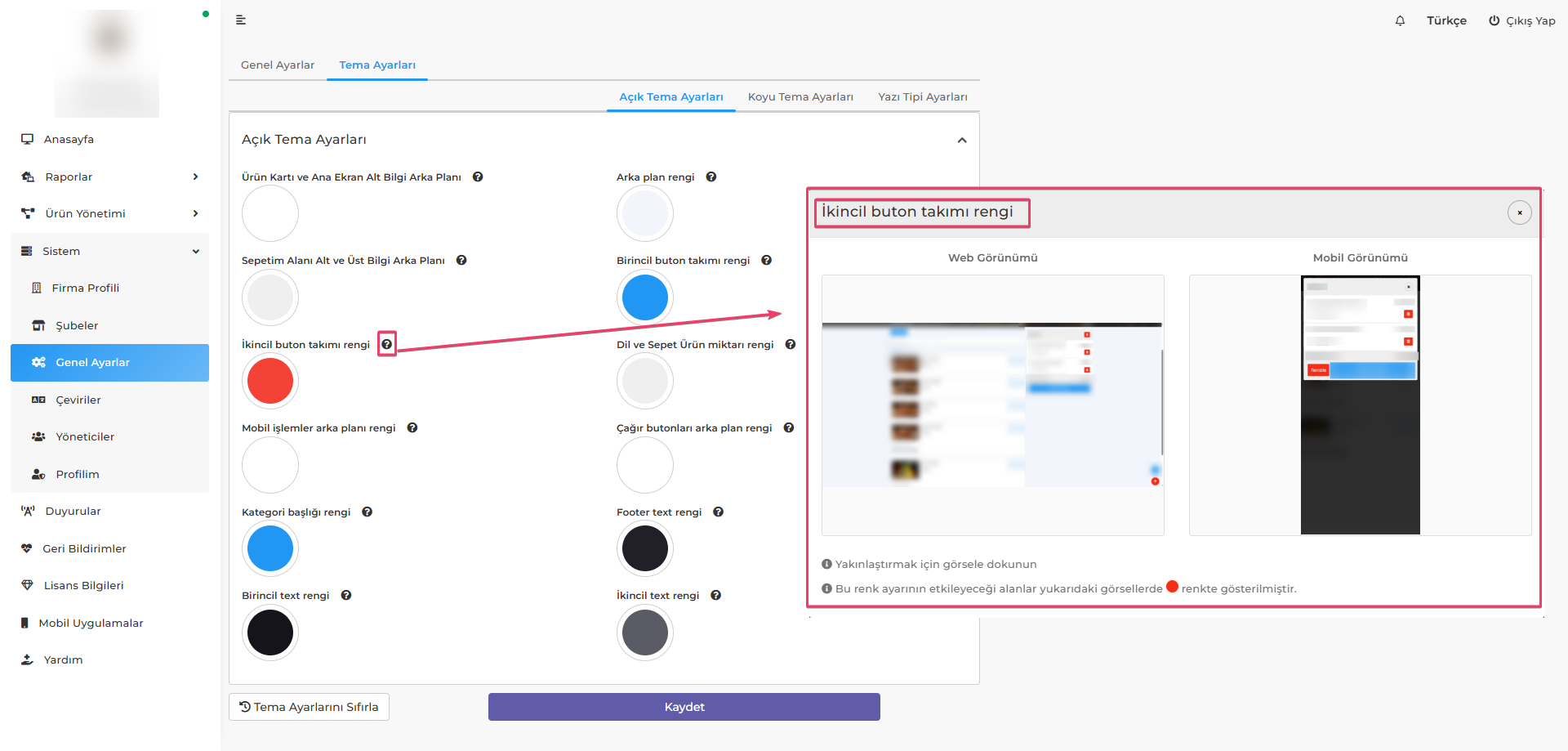Open the Genel Ayarlar tab
The width and height of the screenshot is (1568, 751).
click(x=278, y=65)
